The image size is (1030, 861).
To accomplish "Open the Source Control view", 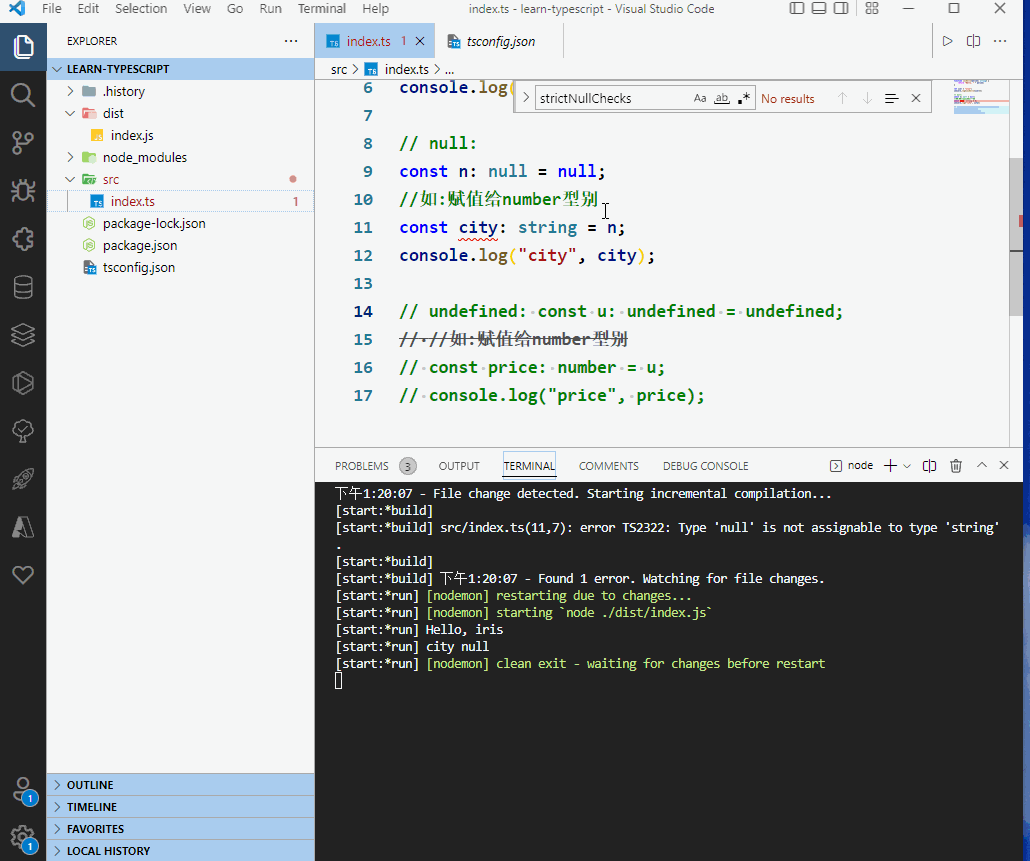I will tap(23, 143).
